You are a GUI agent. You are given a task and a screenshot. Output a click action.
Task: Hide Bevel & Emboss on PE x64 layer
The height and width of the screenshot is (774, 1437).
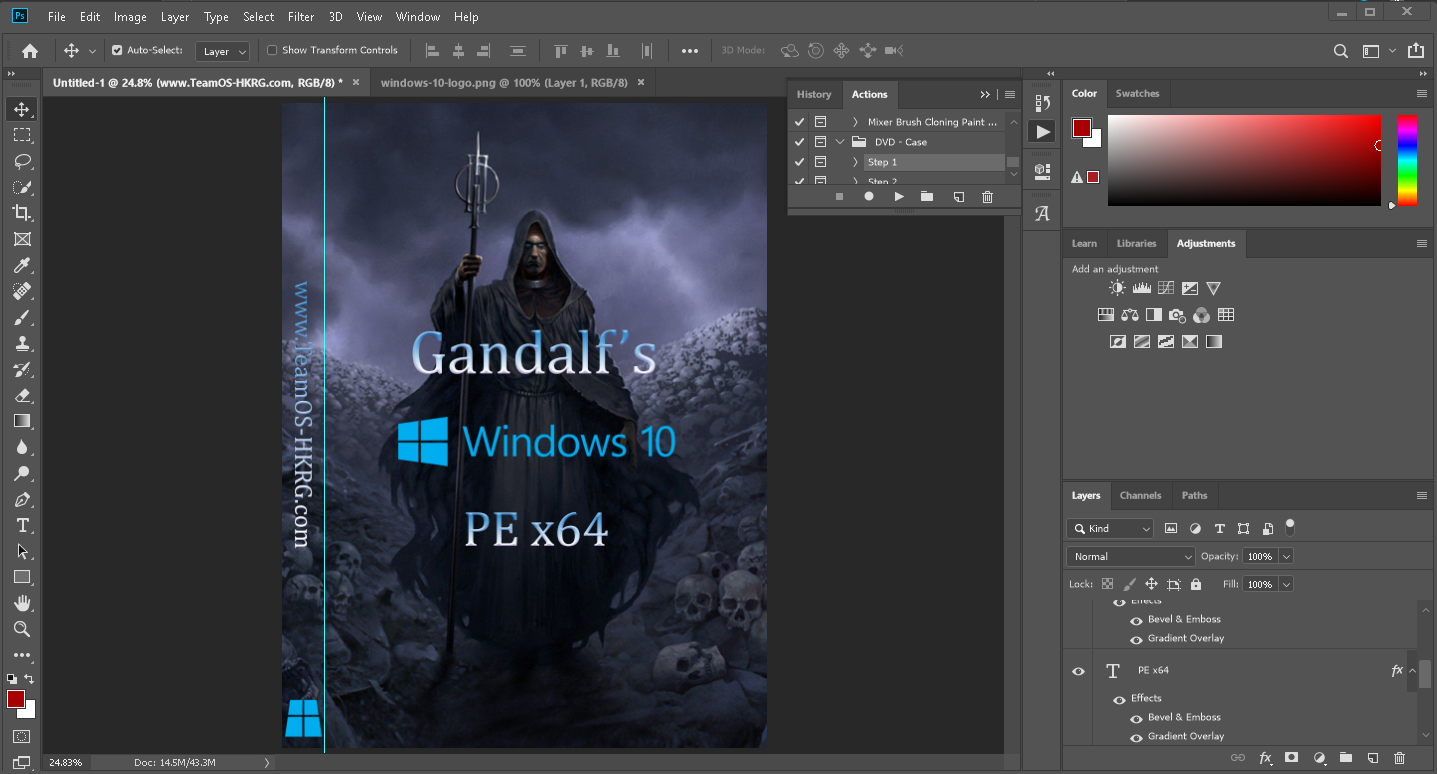point(1136,718)
